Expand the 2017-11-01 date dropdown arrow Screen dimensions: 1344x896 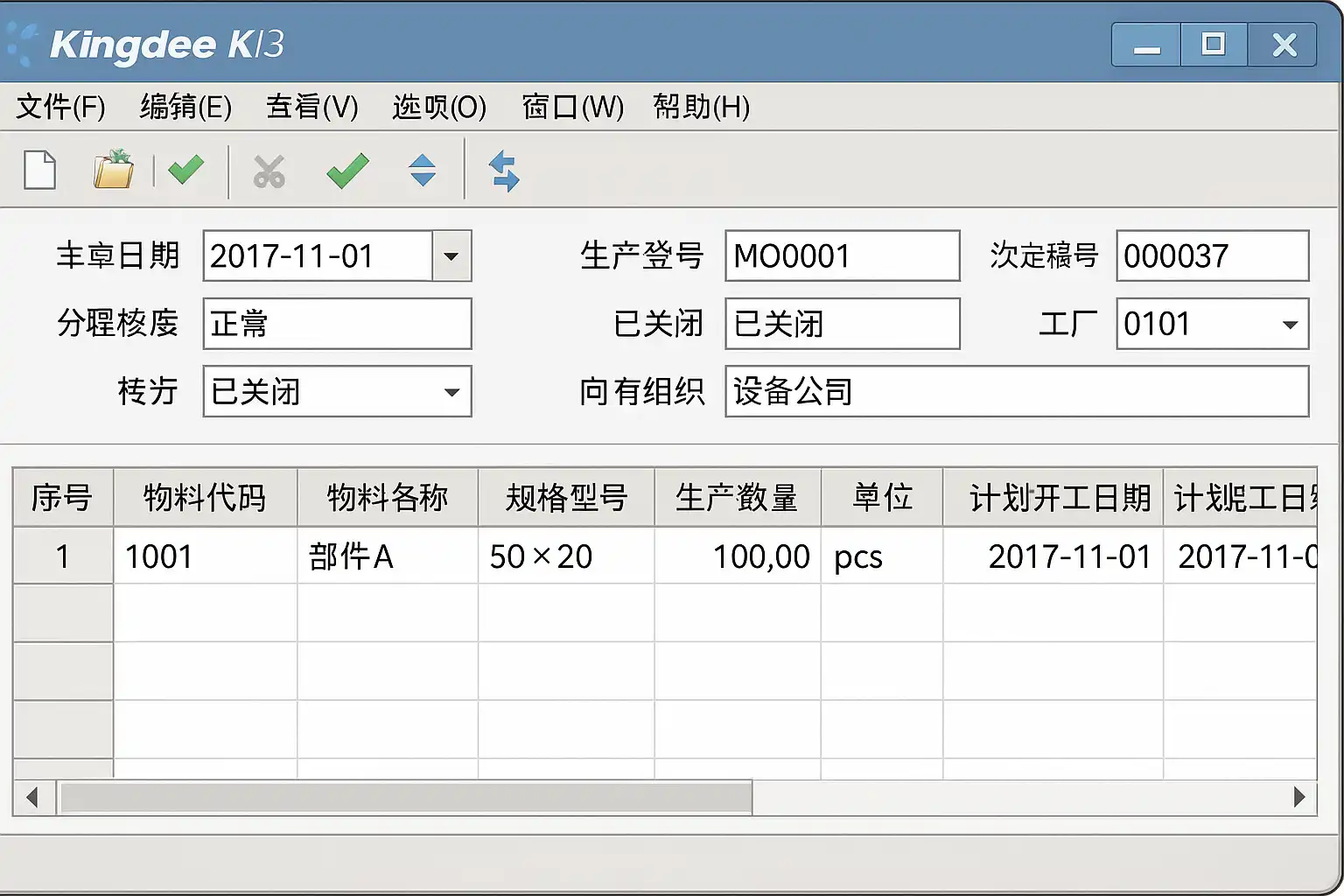click(x=451, y=255)
